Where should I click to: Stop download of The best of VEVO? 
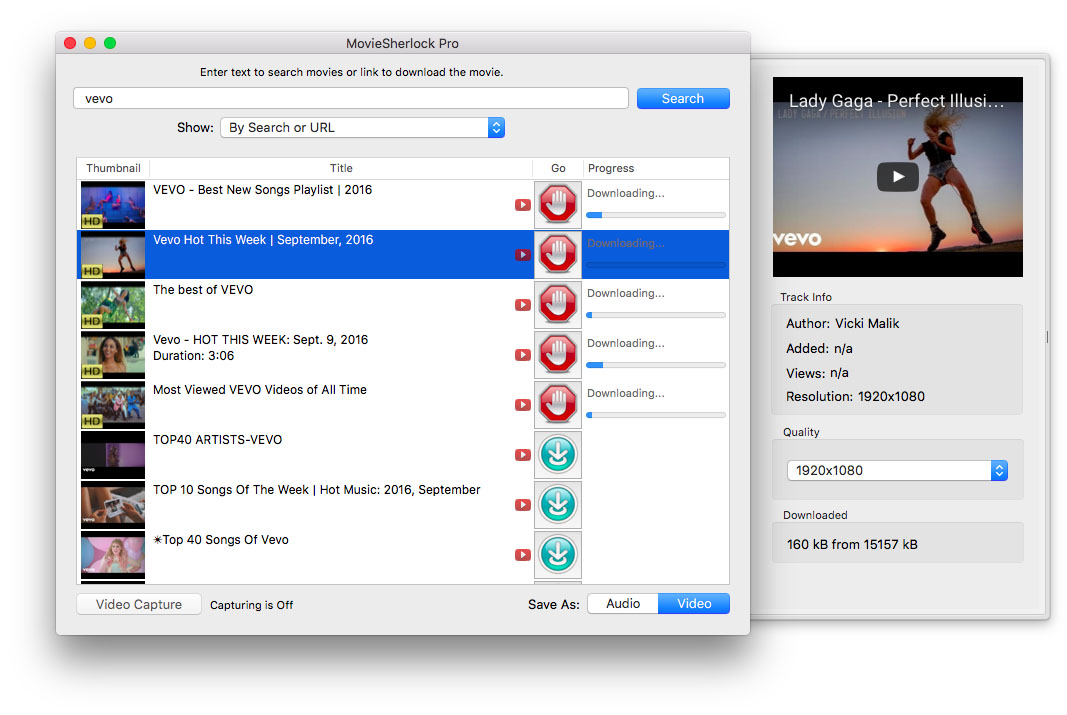point(558,304)
